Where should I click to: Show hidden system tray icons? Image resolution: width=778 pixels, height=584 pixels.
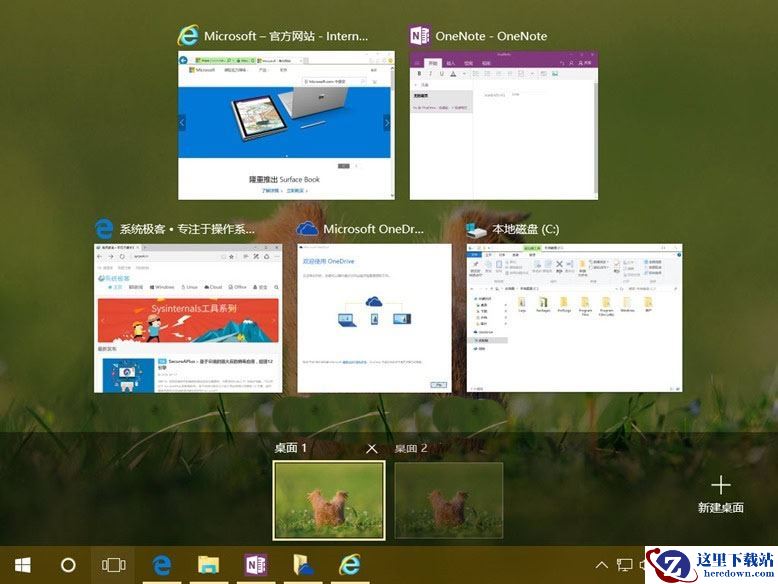click(601, 565)
